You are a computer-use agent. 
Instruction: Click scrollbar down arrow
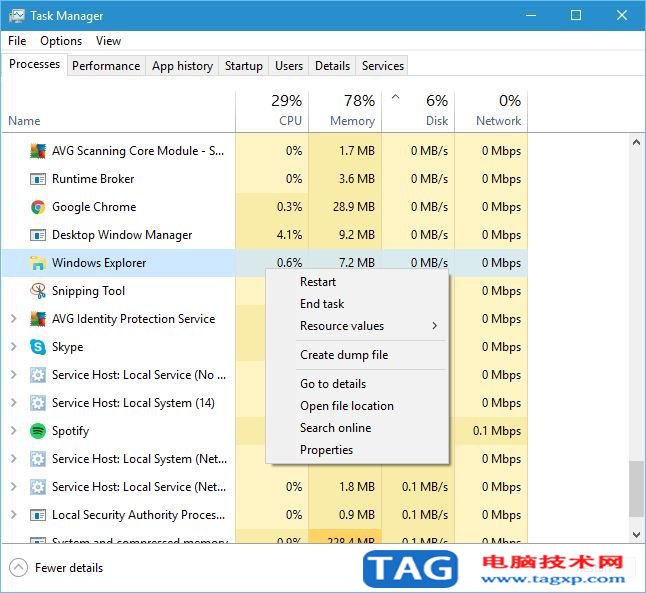tap(636, 534)
